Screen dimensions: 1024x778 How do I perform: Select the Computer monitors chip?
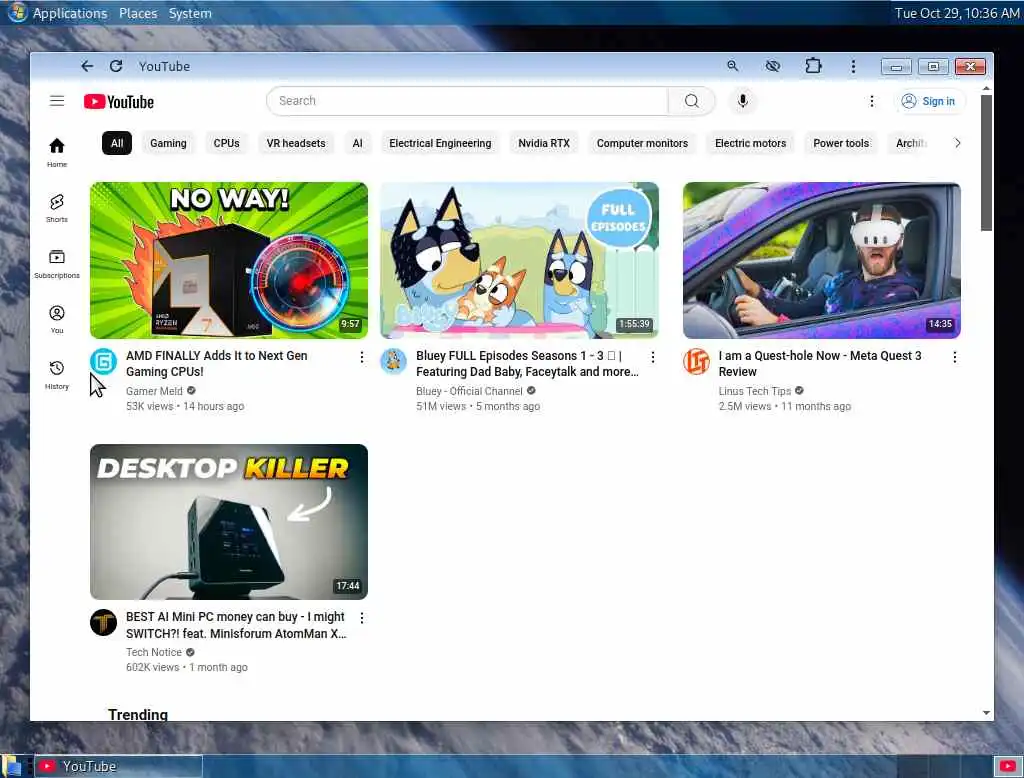click(642, 143)
